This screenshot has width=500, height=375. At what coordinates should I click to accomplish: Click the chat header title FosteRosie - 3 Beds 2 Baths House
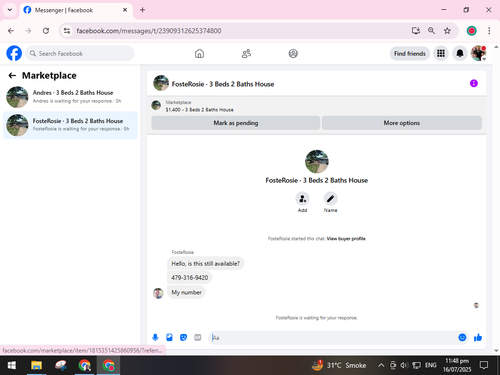[x=223, y=84]
